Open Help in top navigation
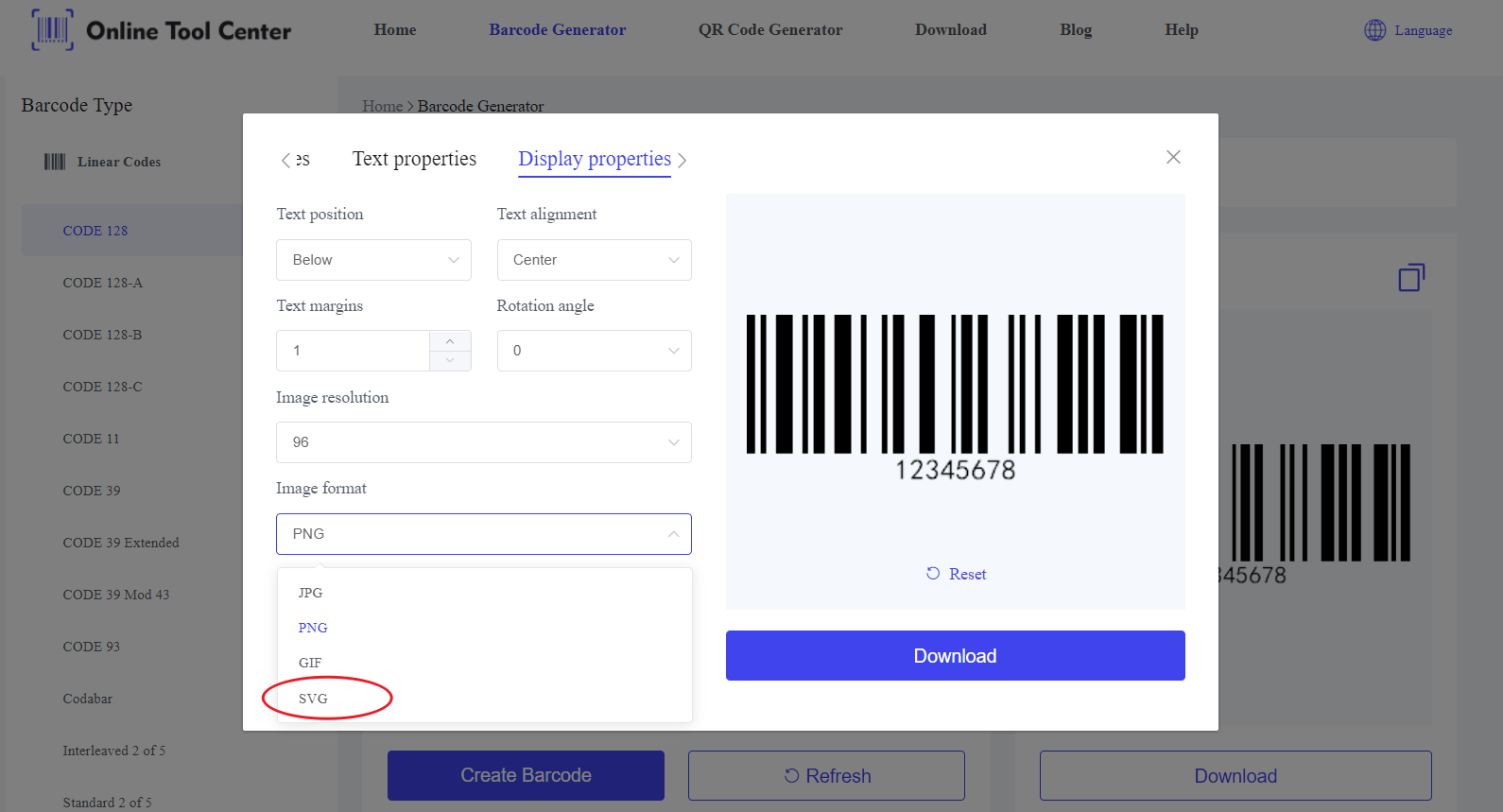 (x=1182, y=30)
